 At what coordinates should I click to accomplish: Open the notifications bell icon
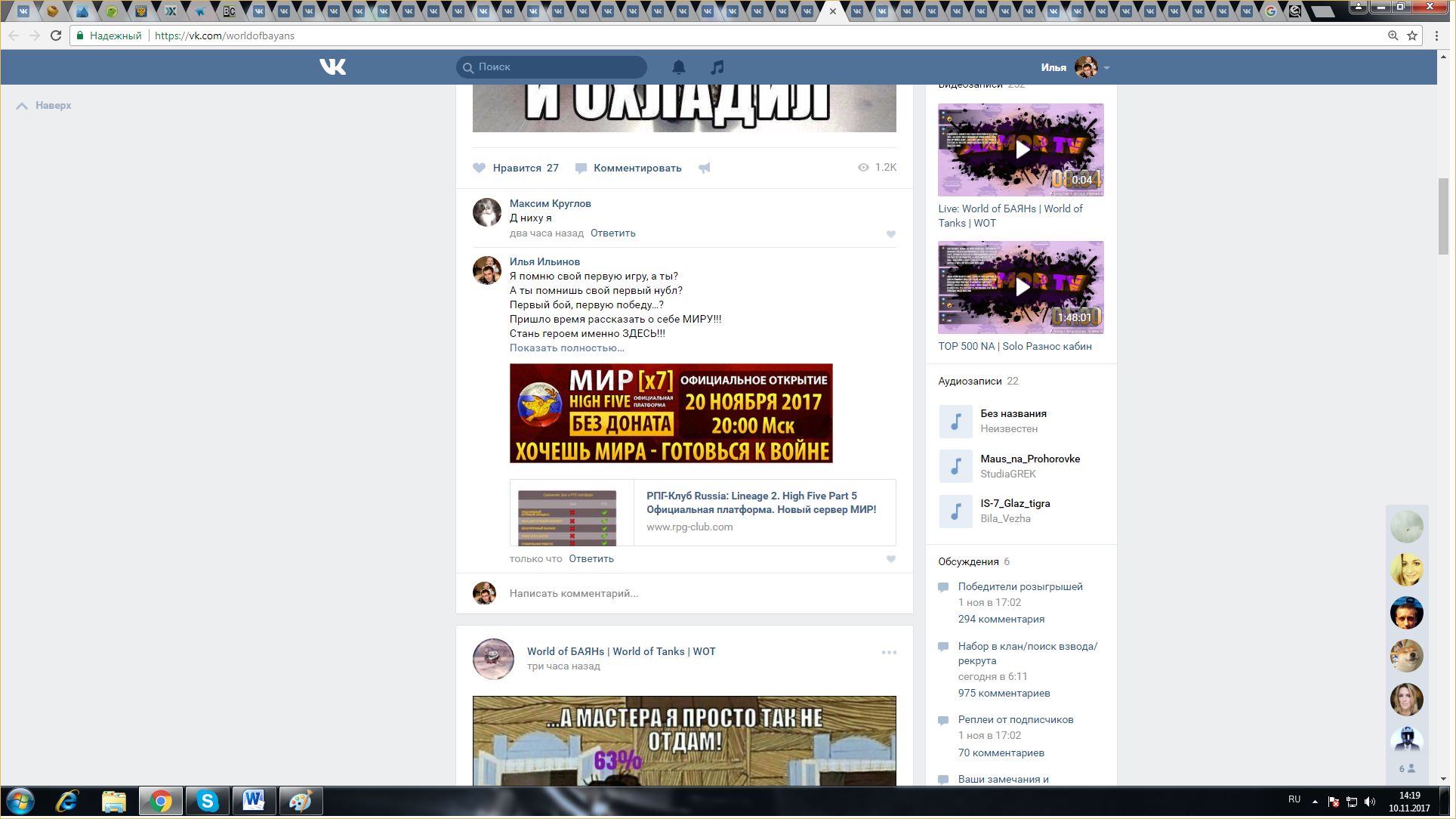(x=679, y=67)
